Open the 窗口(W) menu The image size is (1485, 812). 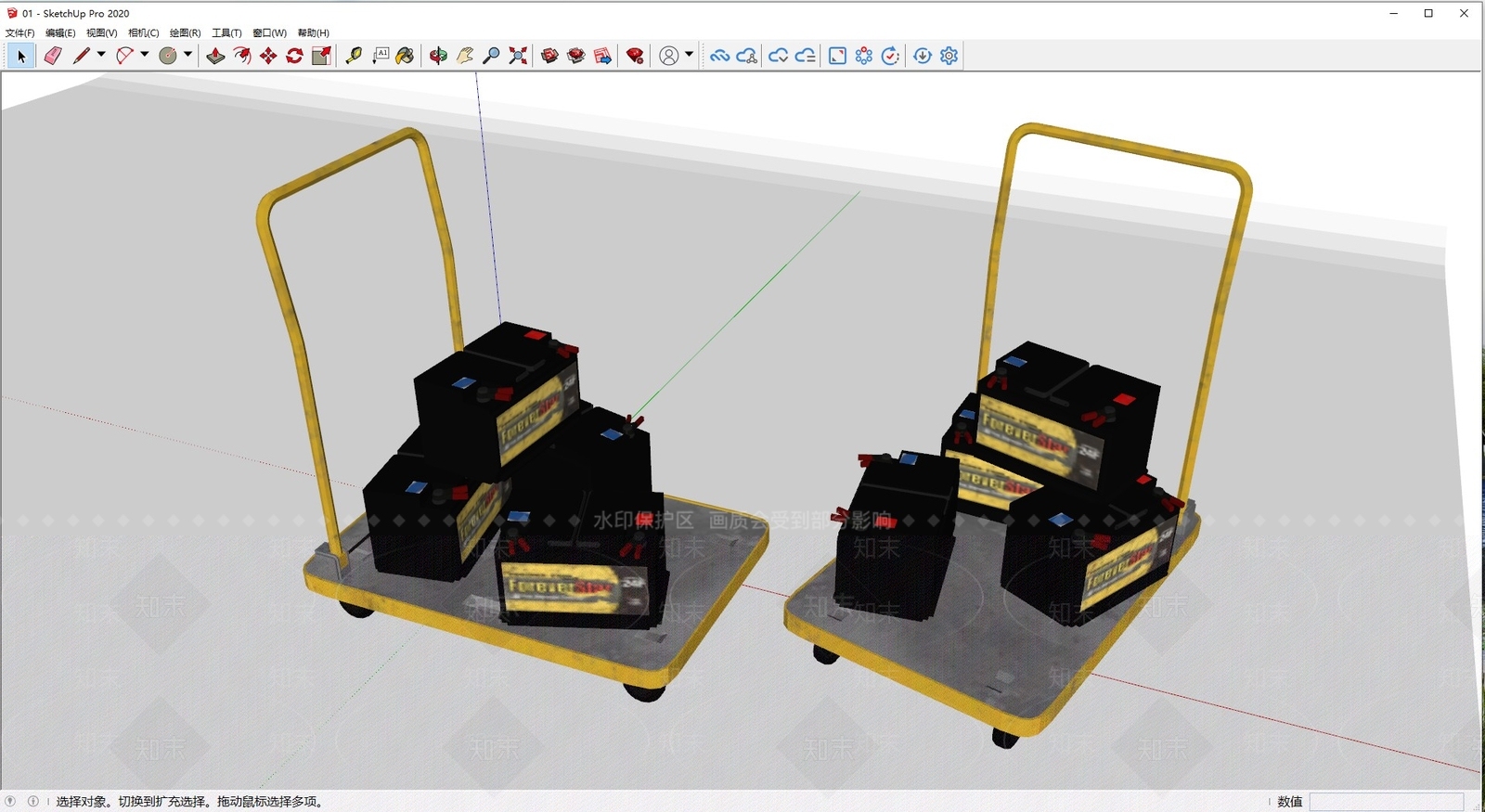pyautogui.click(x=269, y=32)
